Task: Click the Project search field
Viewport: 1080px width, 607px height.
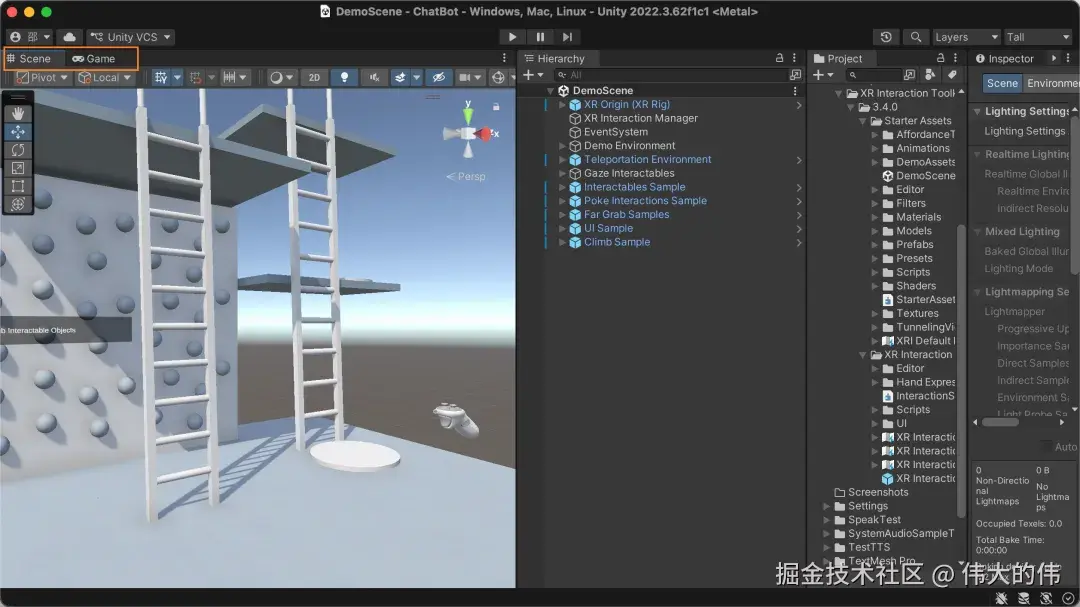Action: (875, 75)
